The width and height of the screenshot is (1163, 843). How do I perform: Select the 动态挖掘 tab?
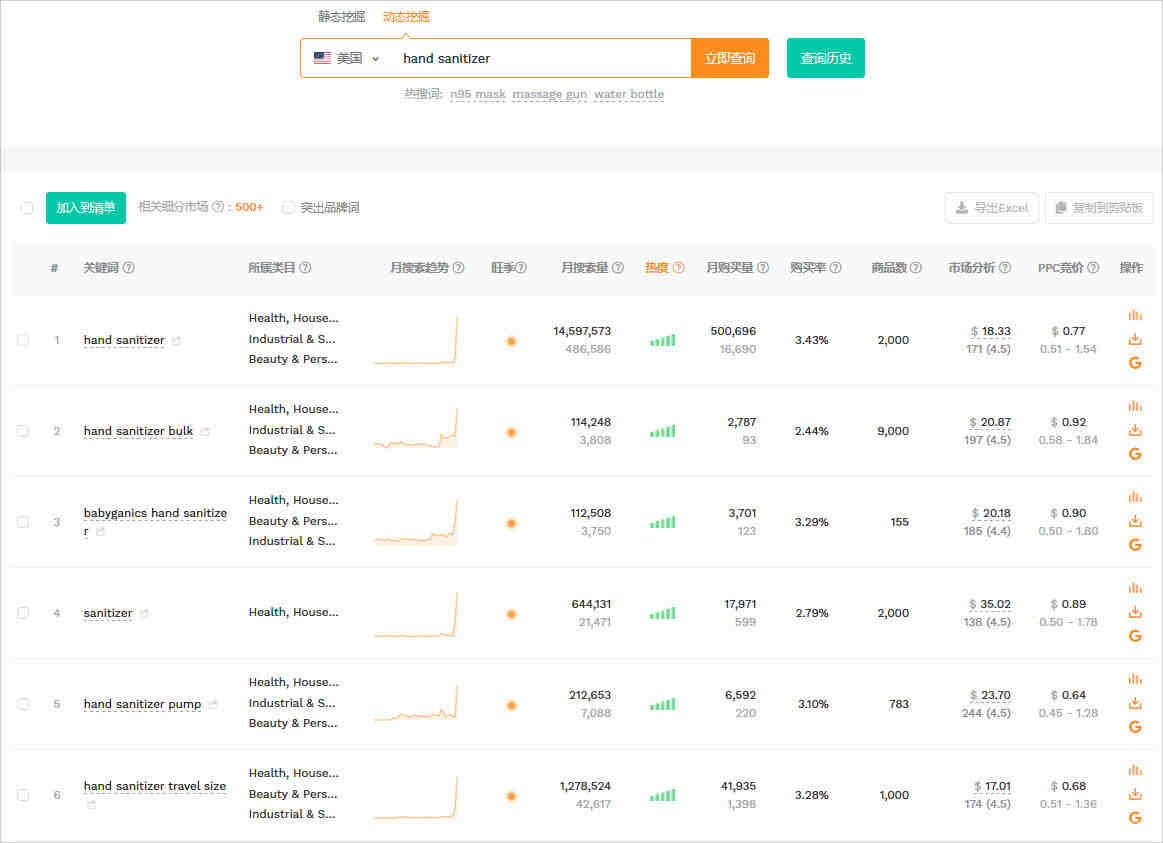click(x=406, y=16)
